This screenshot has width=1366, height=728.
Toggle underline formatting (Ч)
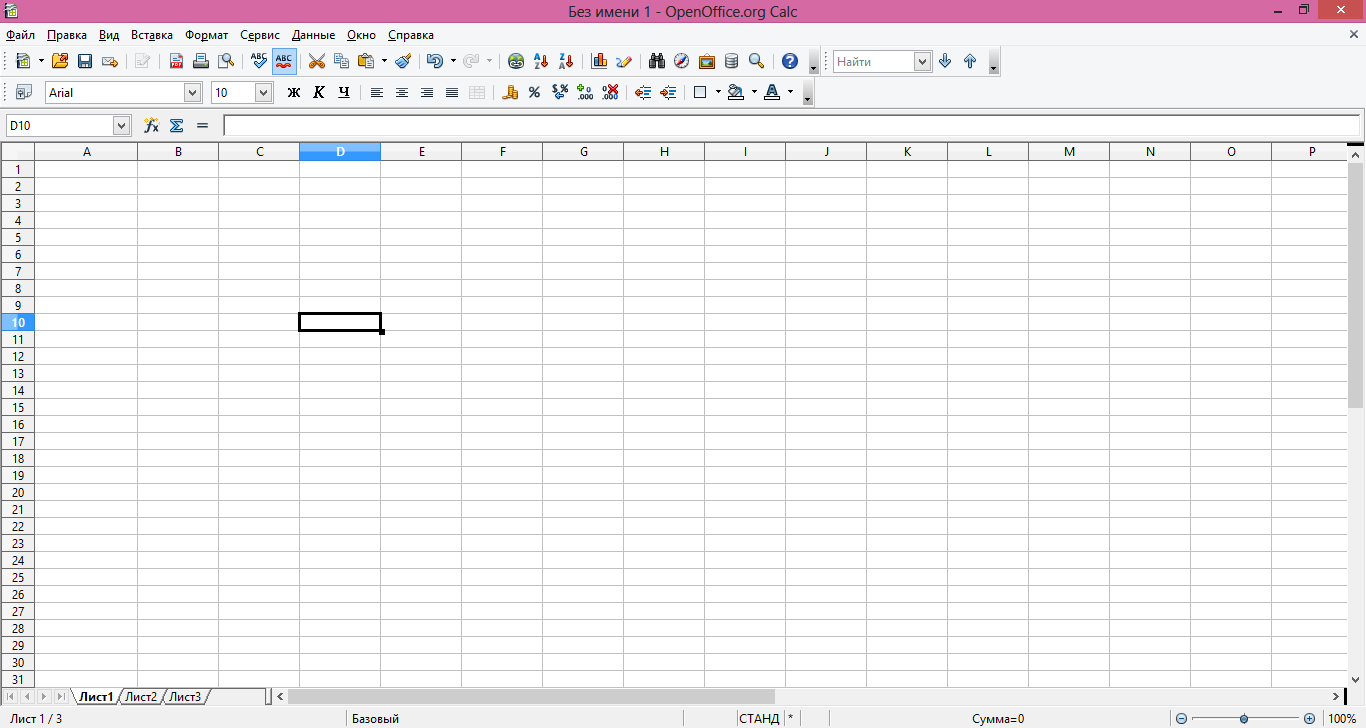[x=344, y=92]
